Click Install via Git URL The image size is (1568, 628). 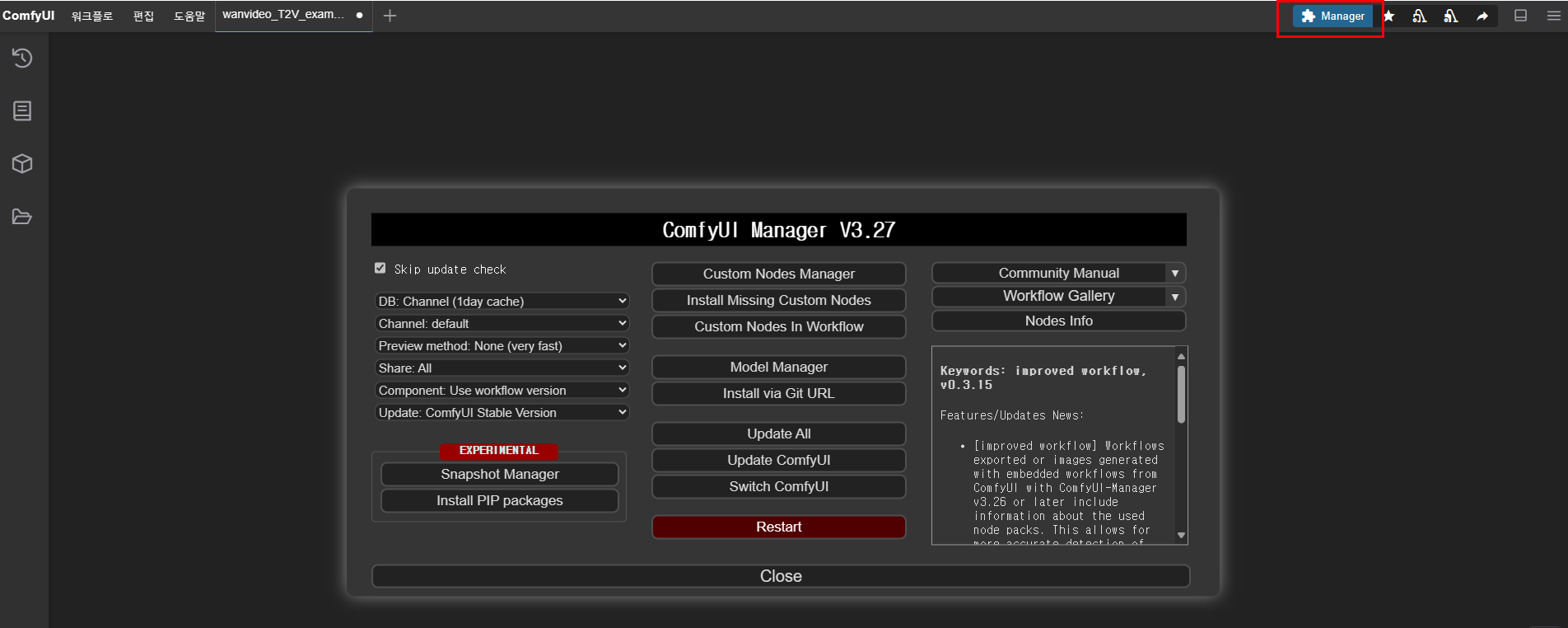pyautogui.click(x=779, y=393)
